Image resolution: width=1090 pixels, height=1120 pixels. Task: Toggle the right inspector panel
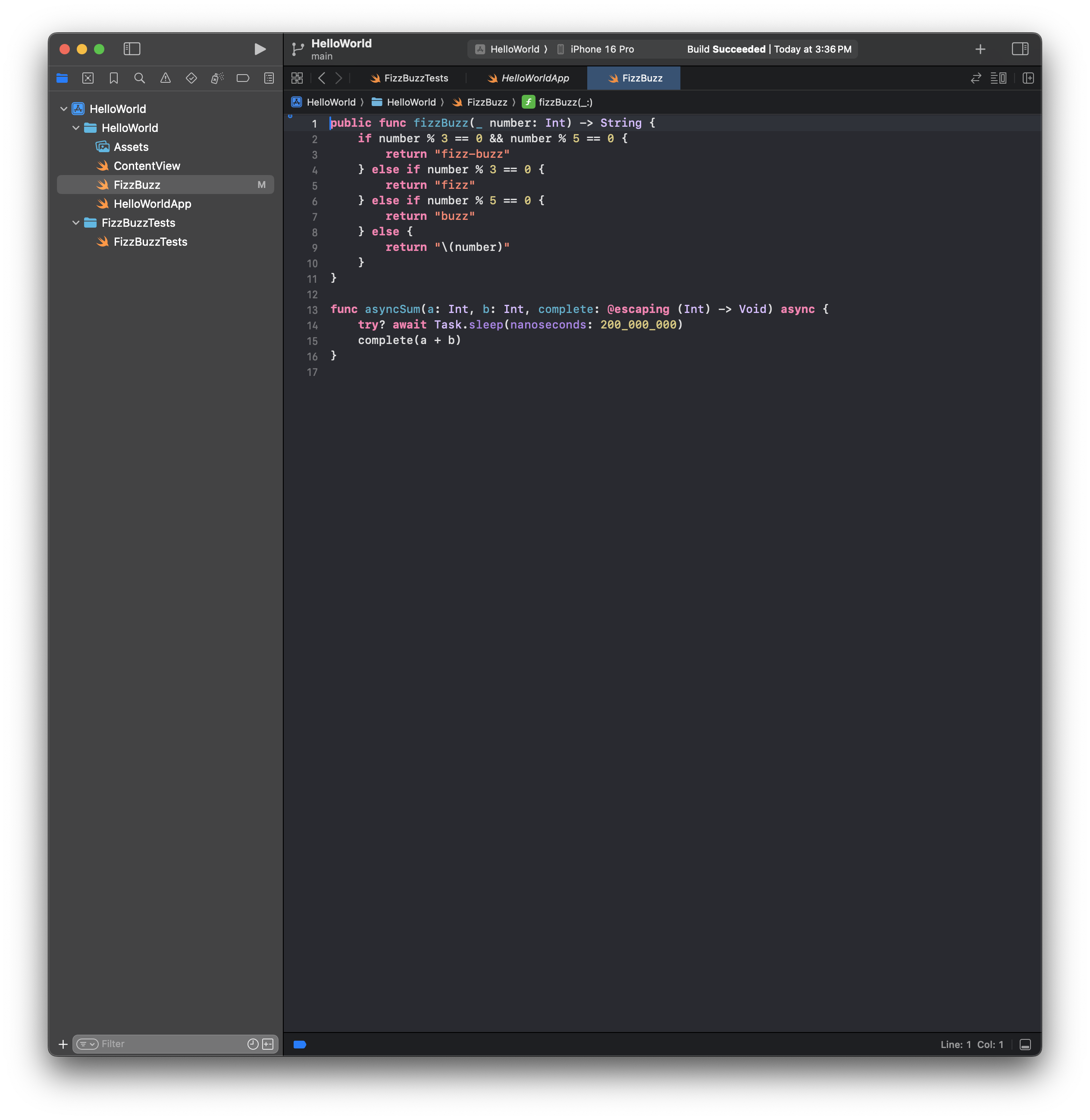1020,49
